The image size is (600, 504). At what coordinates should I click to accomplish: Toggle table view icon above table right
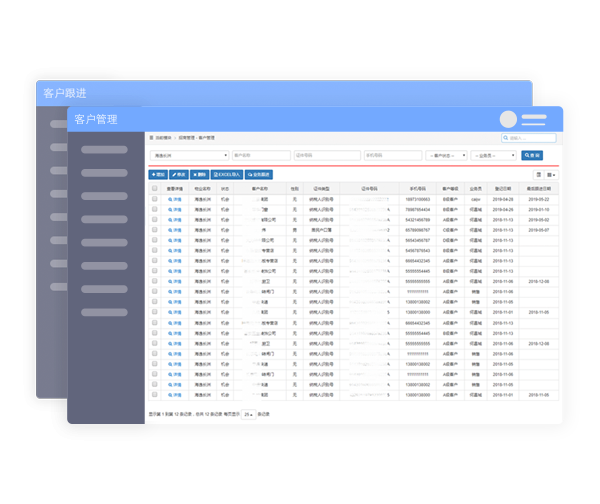coord(537,174)
